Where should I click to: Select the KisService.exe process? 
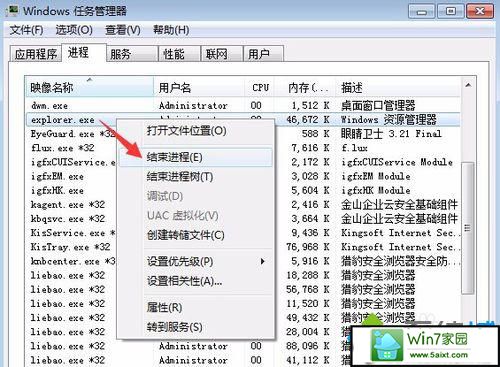[73, 233]
